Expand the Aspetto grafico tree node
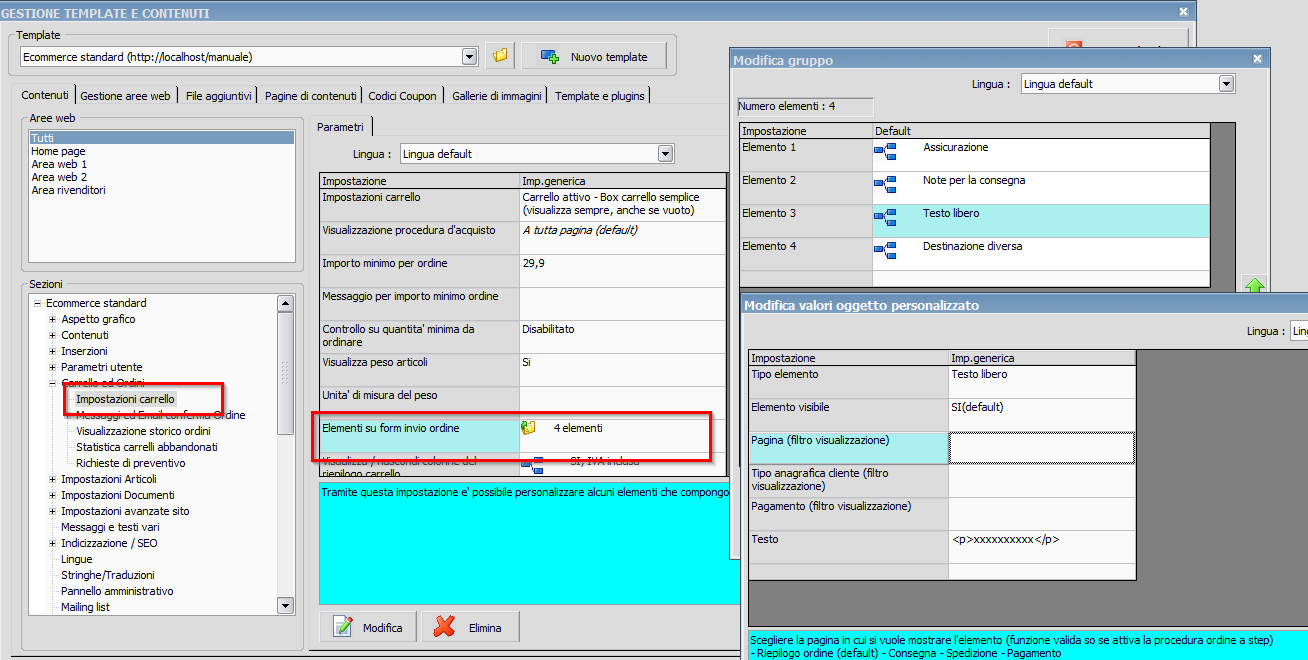The width and height of the screenshot is (1308, 660). coord(53,319)
